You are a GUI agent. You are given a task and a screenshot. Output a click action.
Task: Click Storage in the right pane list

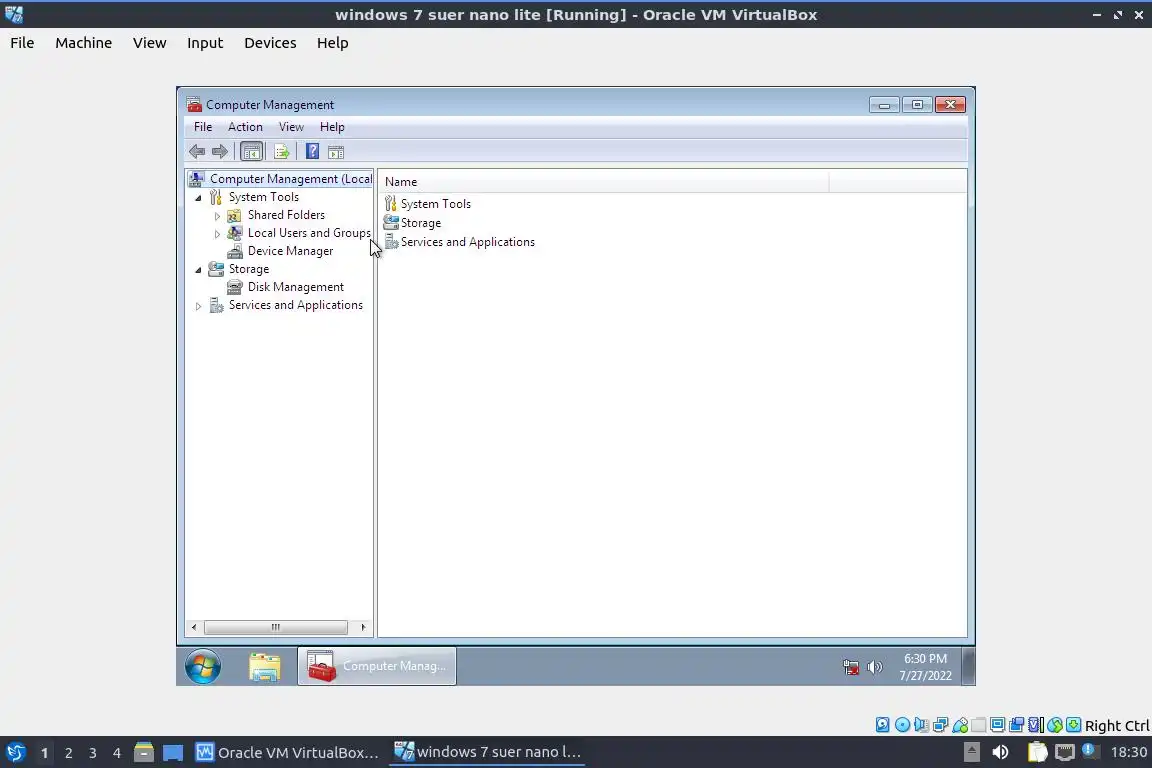coord(412,223)
